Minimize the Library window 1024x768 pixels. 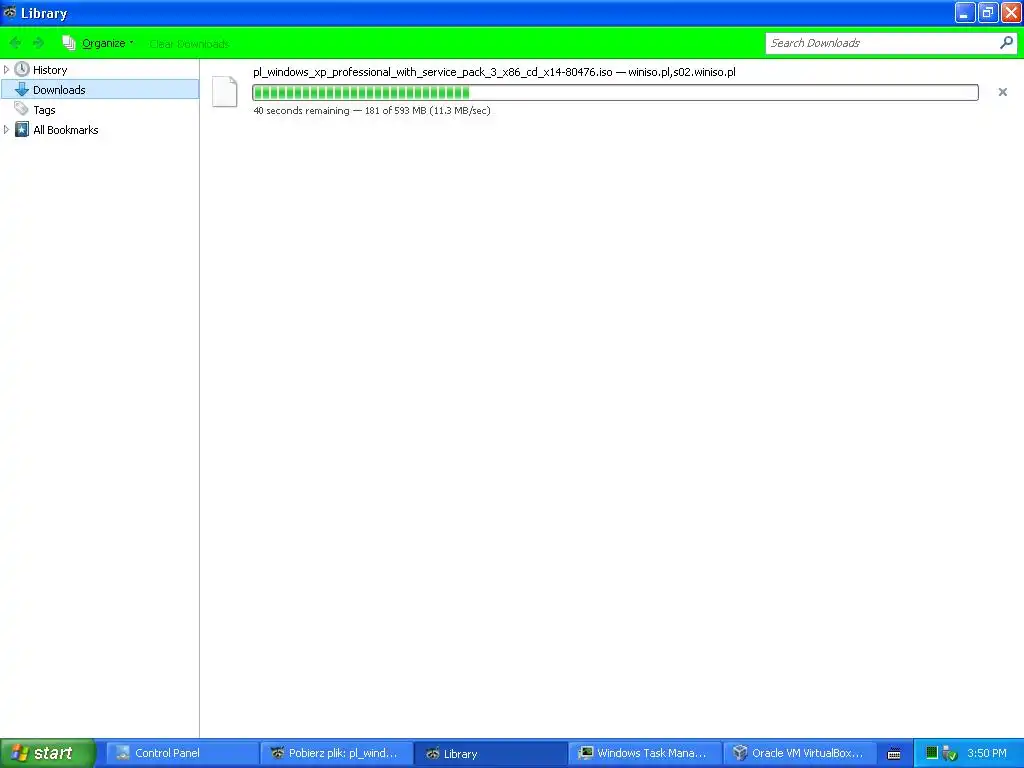pos(965,12)
